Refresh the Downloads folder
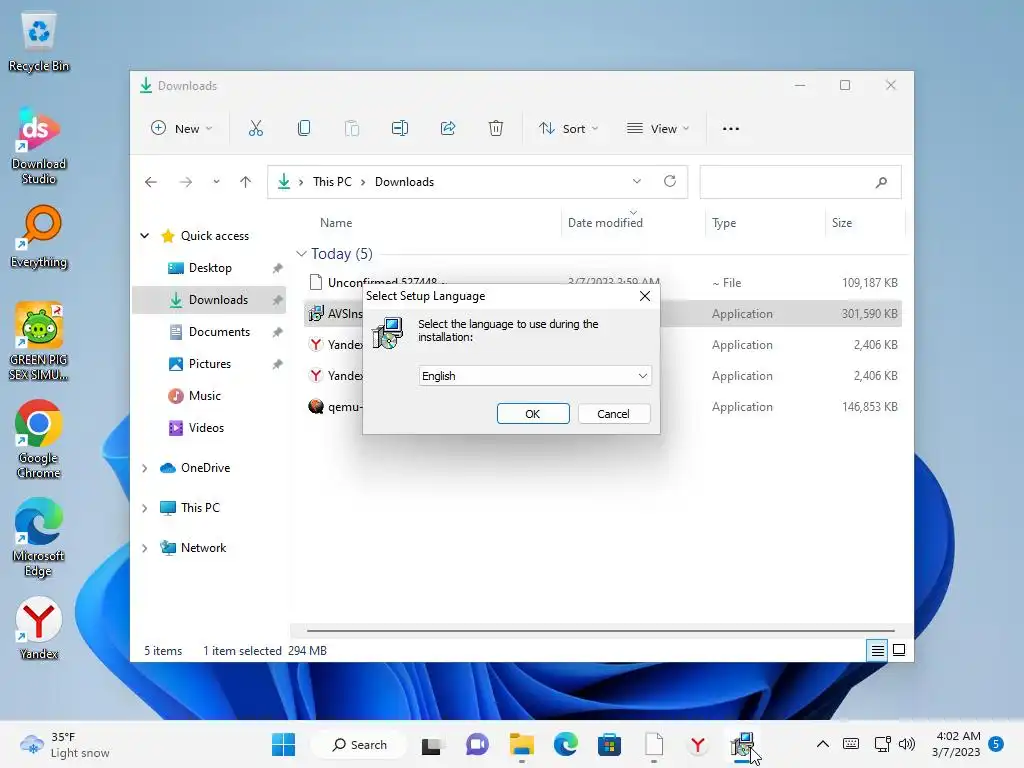 [669, 181]
